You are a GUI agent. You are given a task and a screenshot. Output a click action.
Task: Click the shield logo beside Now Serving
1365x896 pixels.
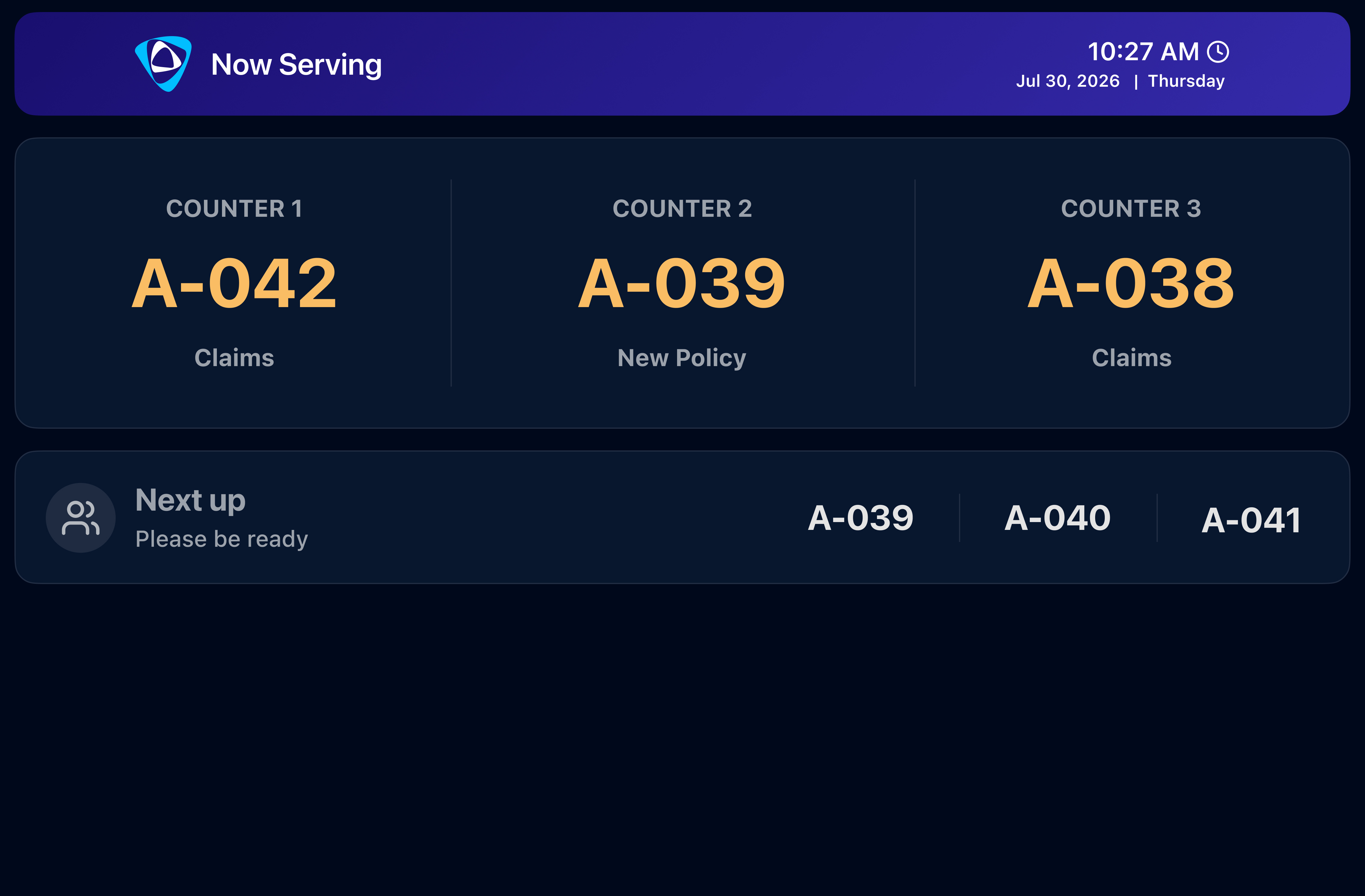click(164, 64)
